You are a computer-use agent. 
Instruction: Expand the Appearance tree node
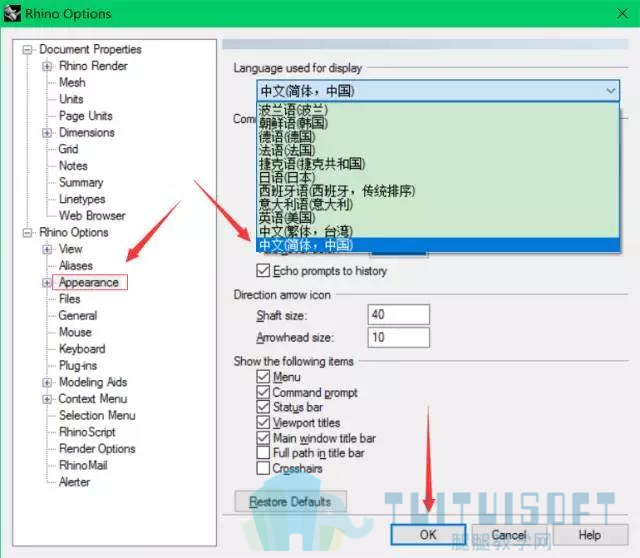(47, 282)
